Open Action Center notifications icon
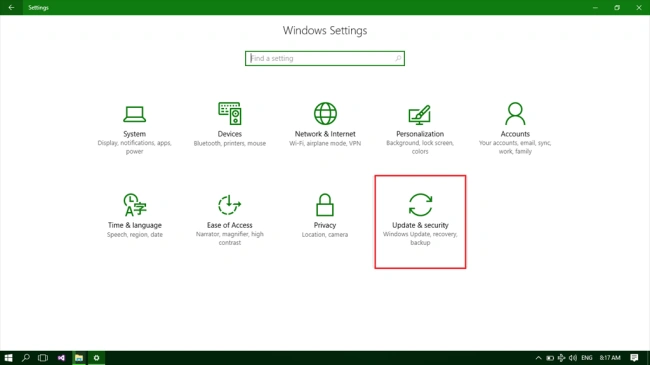 pyautogui.click(x=634, y=358)
